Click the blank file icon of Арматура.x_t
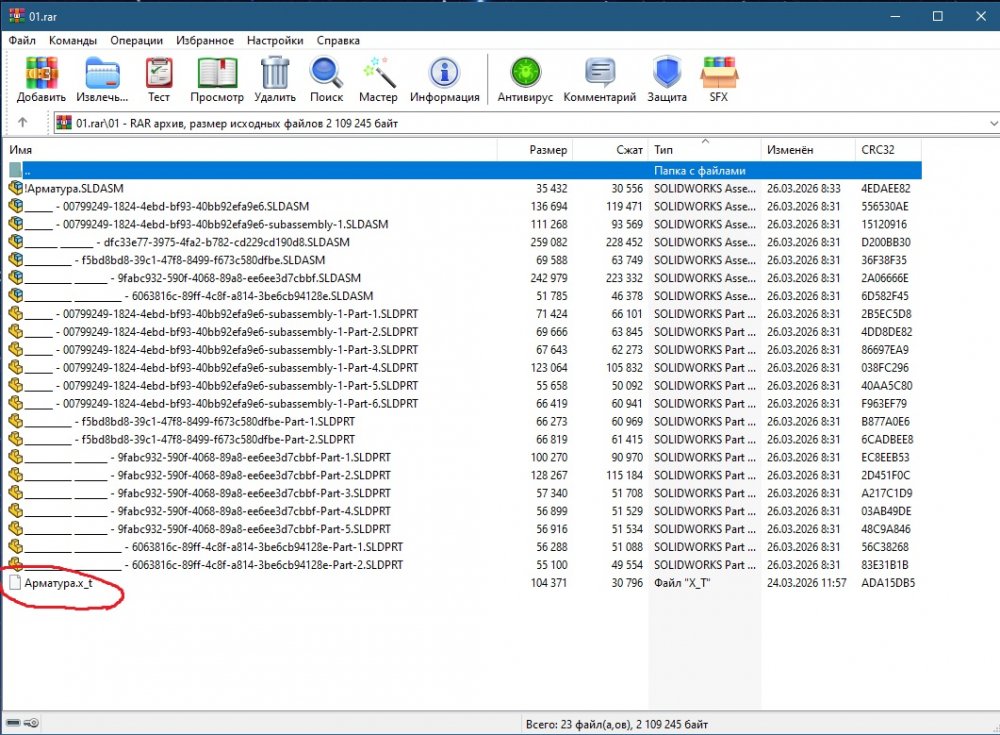Image resolution: width=1000 pixels, height=735 pixels. (15, 583)
